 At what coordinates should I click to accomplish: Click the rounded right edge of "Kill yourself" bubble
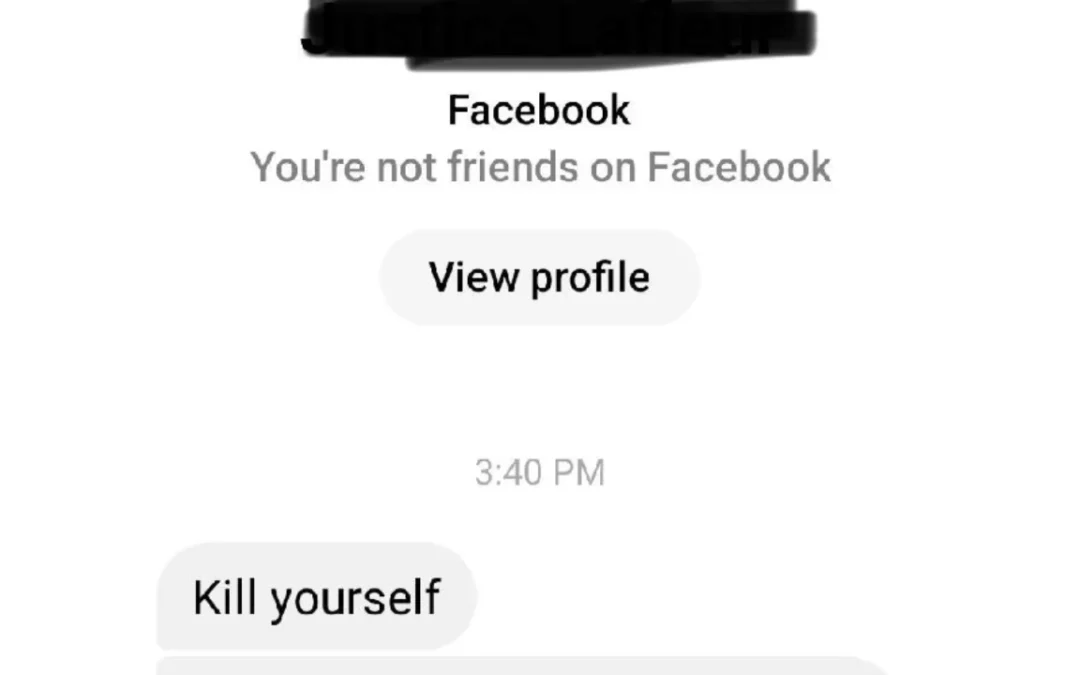pyautogui.click(x=461, y=596)
